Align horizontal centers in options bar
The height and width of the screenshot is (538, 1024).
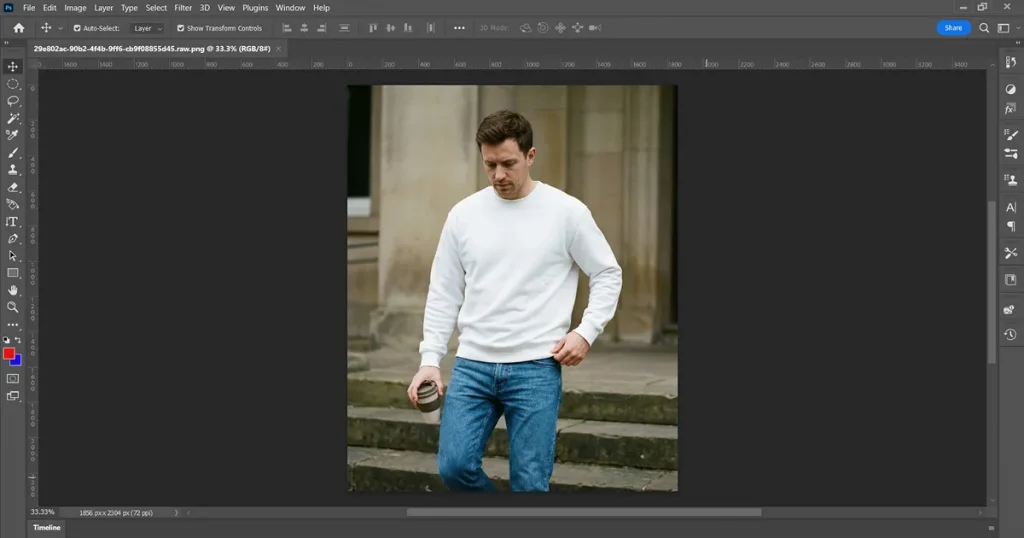[x=304, y=28]
